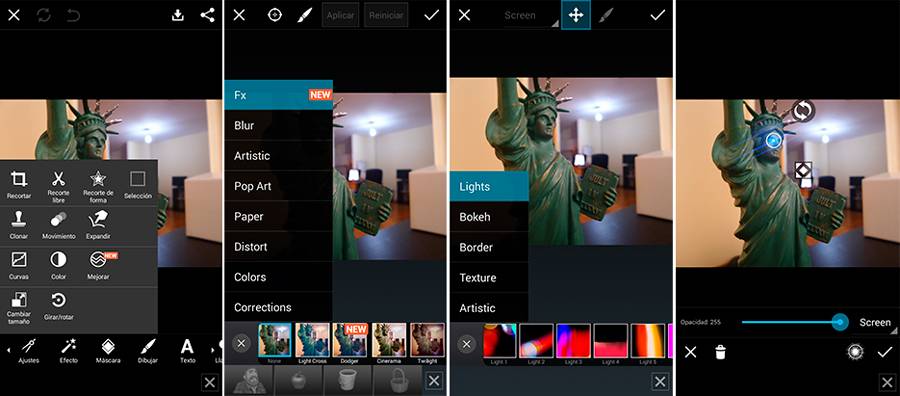
Task: Apply the Dodger effect thumbnail
Action: pos(350,343)
